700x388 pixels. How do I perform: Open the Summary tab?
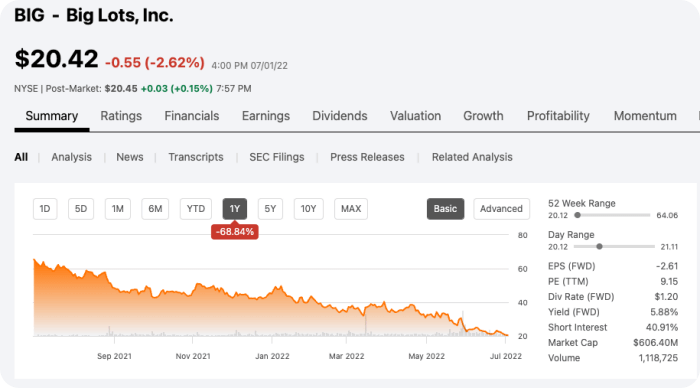pos(52,116)
